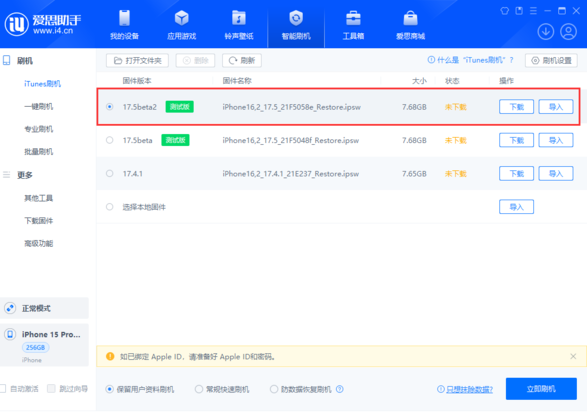Image resolution: width=587 pixels, height=414 pixels.
Task: Click the iPhone device icon
Action: coord(10,334)
